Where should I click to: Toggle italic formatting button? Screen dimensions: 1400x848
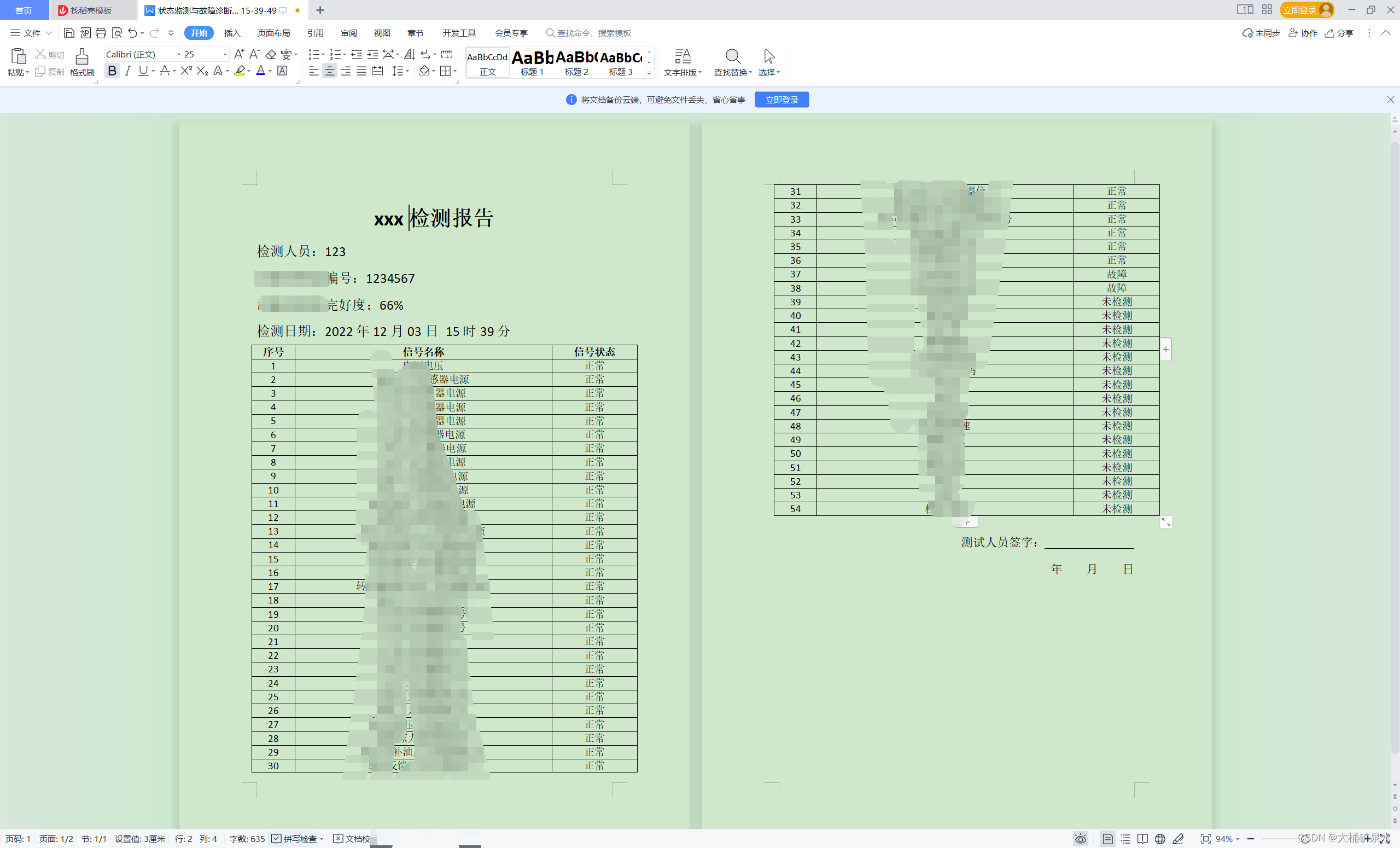coord(128,71)
